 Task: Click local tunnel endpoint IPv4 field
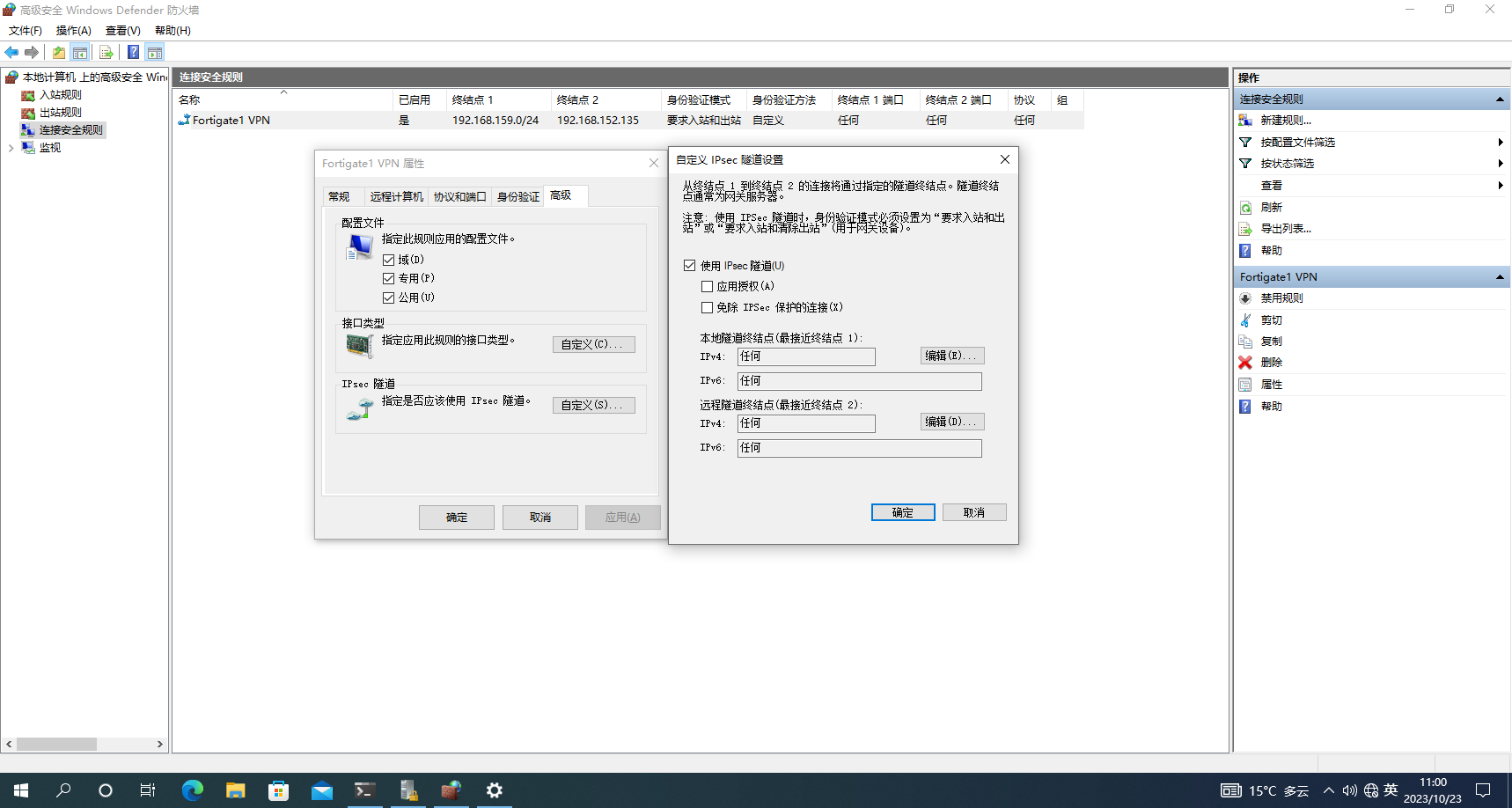[806, 356]
